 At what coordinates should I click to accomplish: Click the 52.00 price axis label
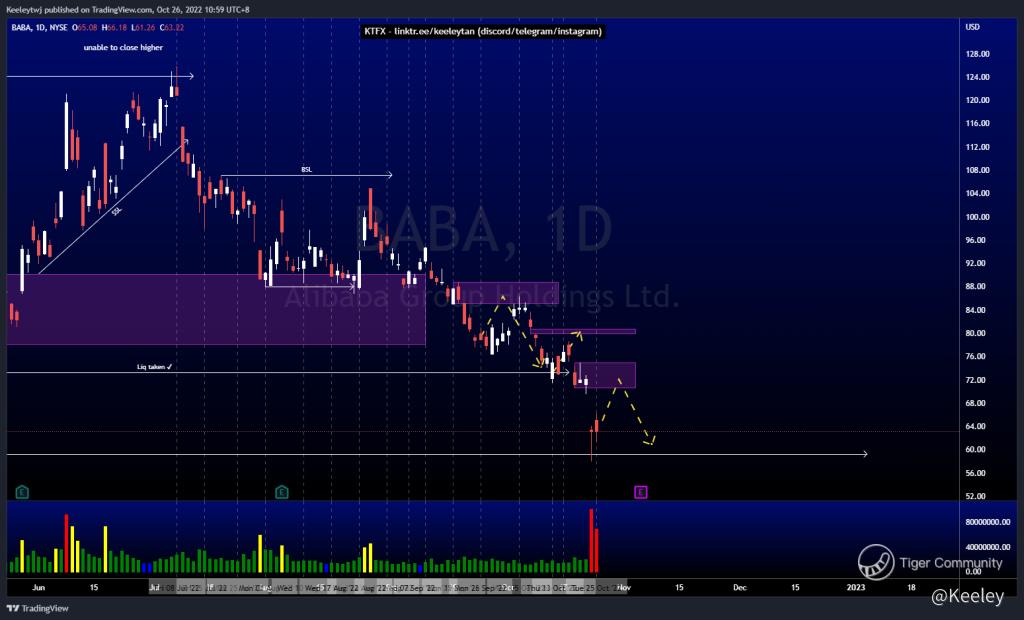(x=976, y=497)
